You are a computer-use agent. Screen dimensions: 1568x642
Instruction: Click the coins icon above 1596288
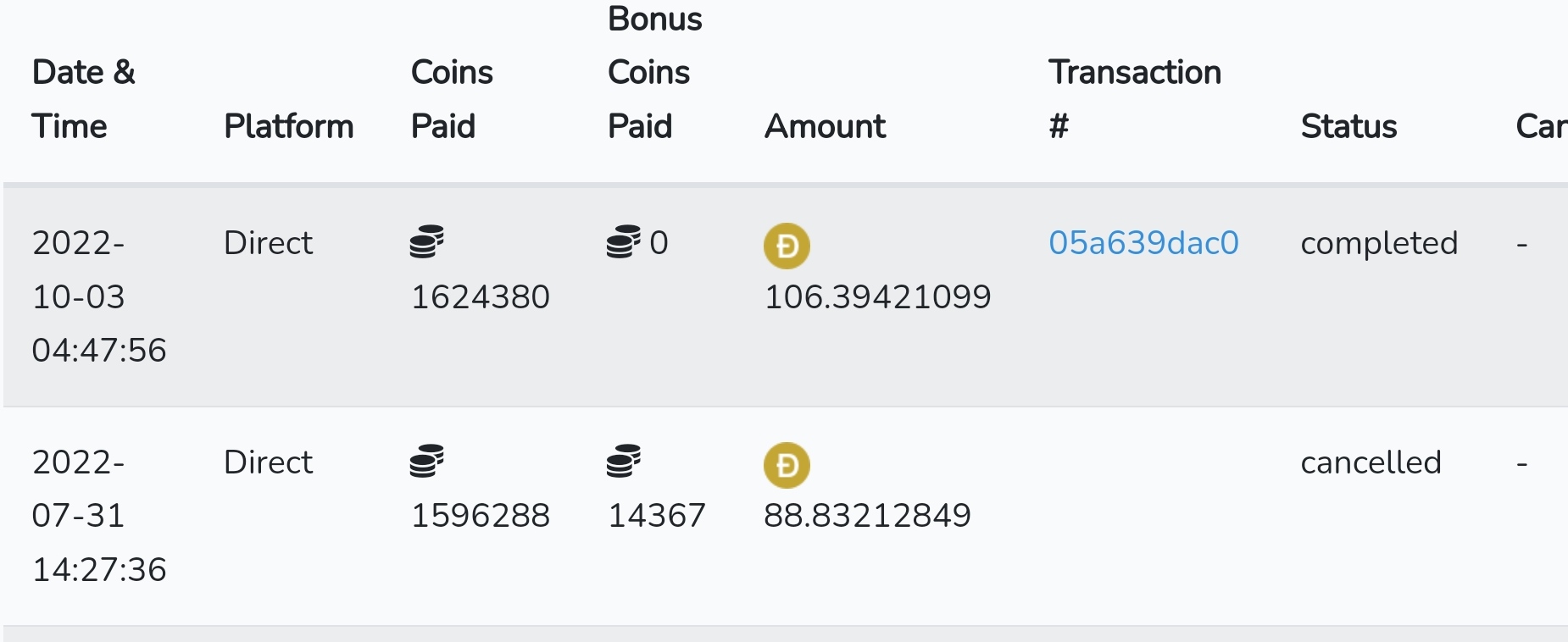click(x=426, y=461)
